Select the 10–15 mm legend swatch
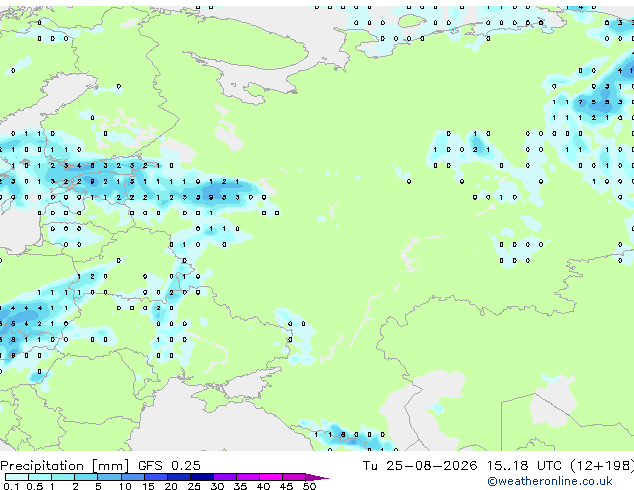Image resolution: width=634 pixels, height=490 pixels. (132, 477)
